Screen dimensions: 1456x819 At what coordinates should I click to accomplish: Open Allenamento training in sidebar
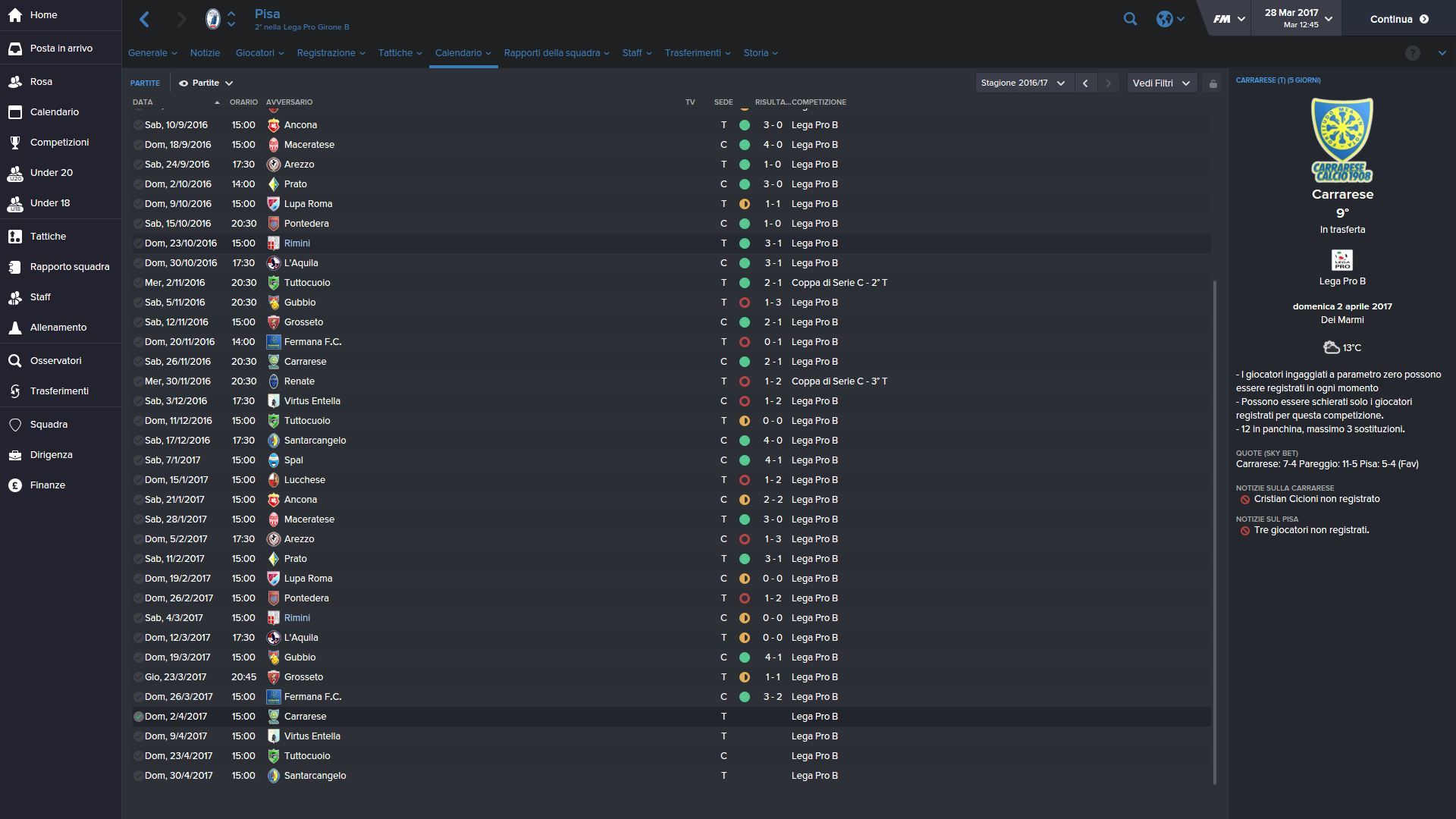coord(58,327)
